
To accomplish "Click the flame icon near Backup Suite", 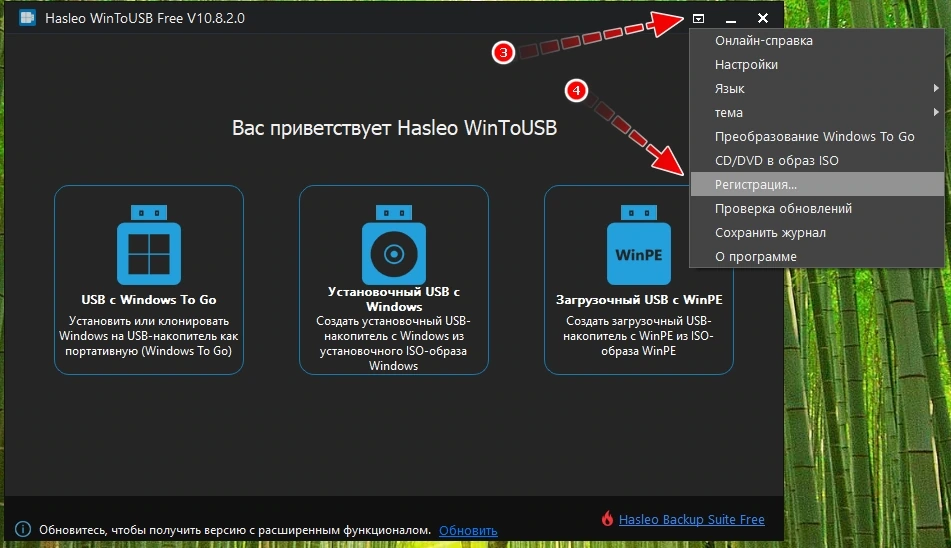I will tap(607, 518).
